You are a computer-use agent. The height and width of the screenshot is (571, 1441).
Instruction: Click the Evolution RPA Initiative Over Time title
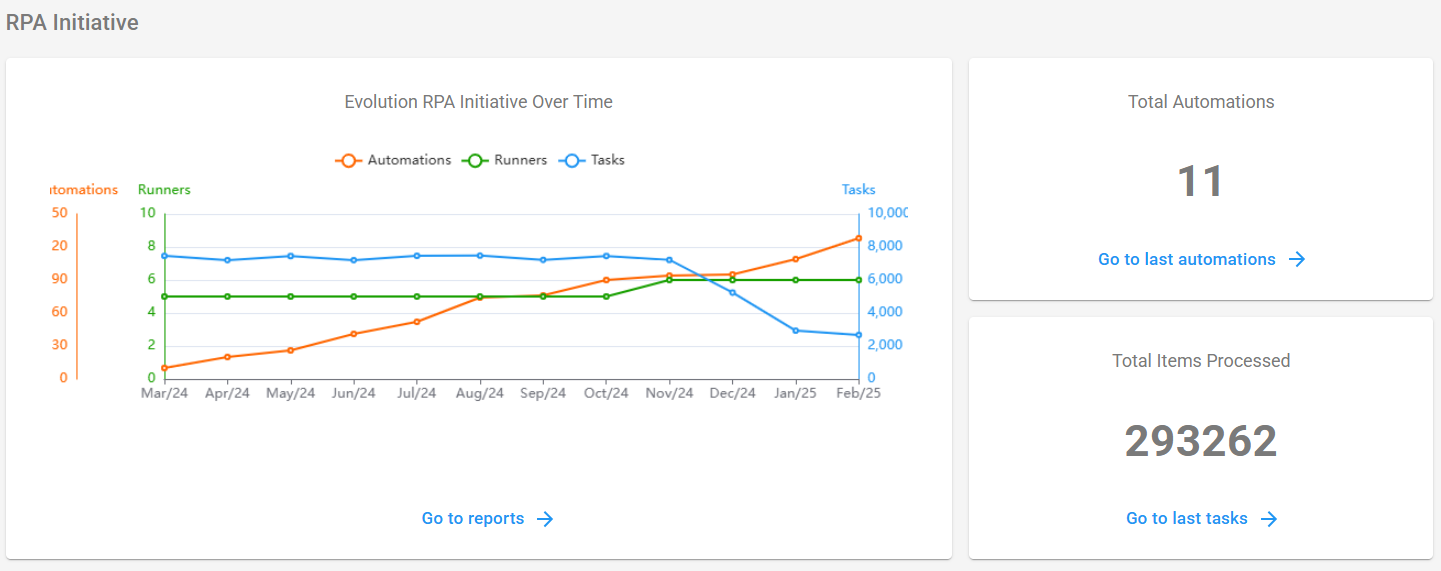point(478,102)
